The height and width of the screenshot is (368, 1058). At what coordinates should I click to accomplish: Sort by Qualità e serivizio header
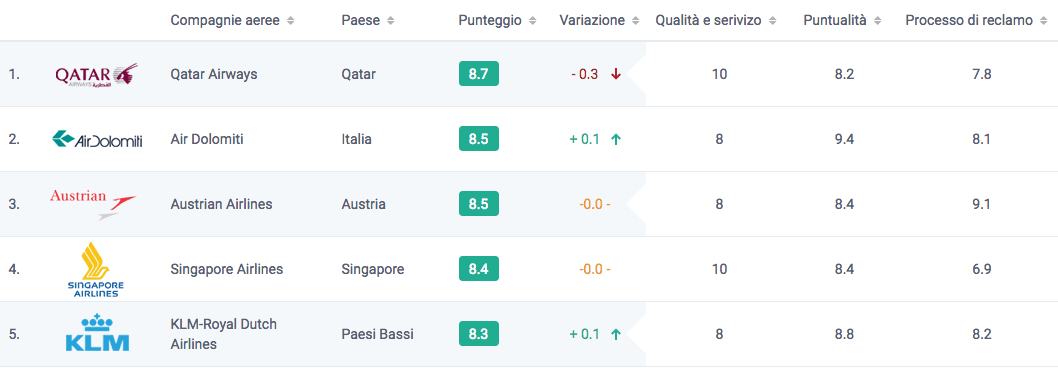click(x=717, y=21)
